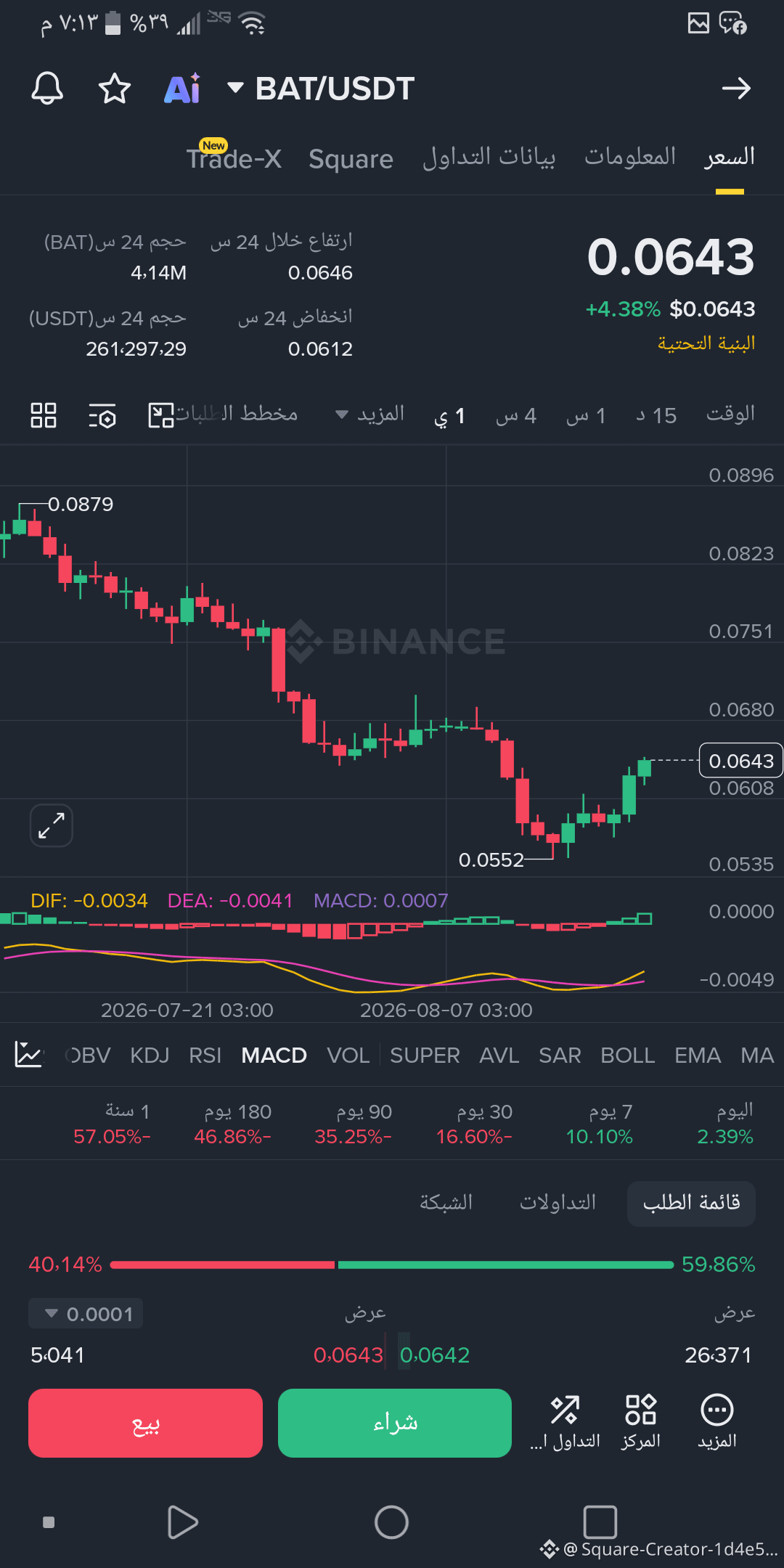Viewport: 784px width, 1568px height.
Task: Tap the 0.0879 high price marker
Action: click(81, 504)
